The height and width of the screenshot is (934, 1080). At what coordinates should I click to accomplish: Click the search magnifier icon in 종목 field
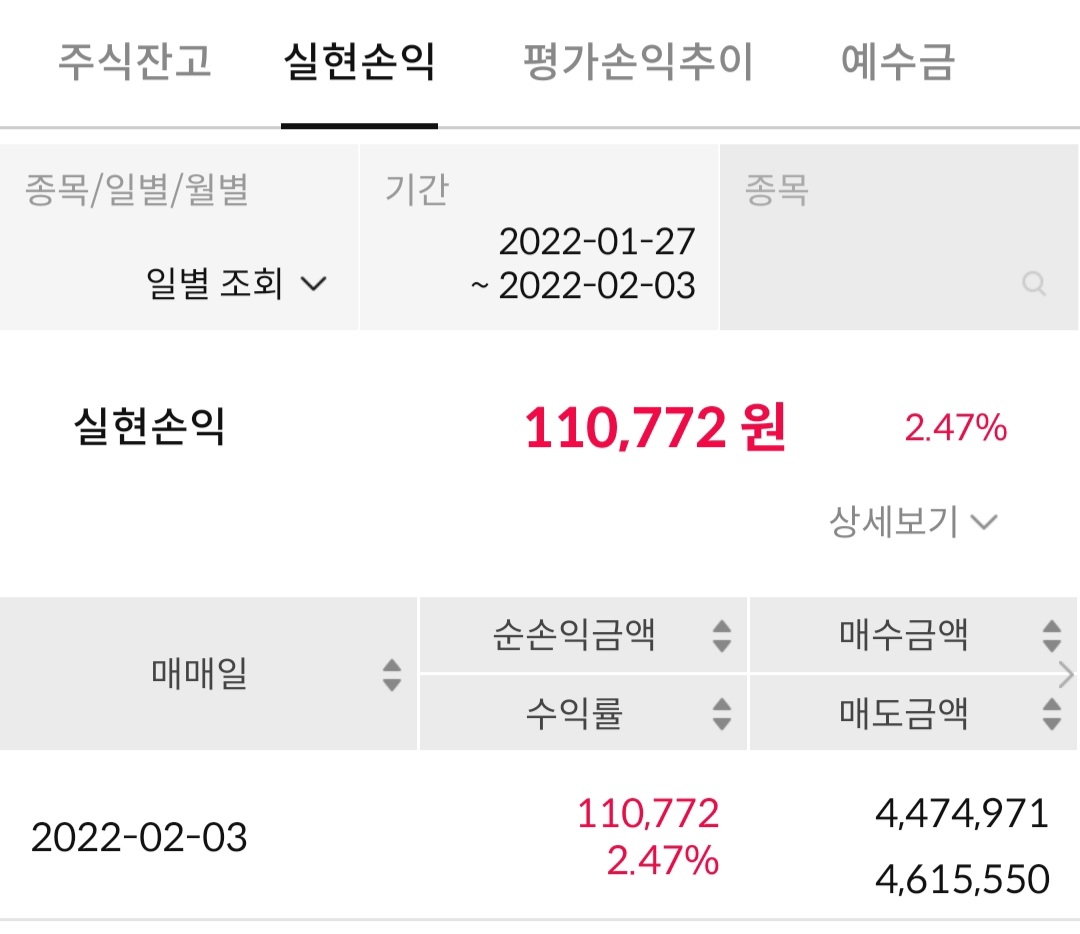[1034, 283]
